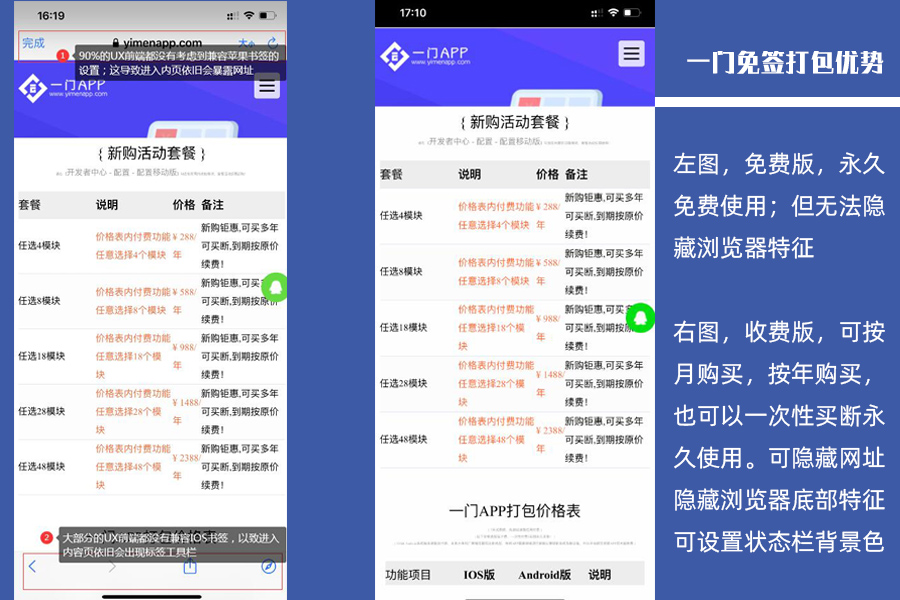This screenshot has height=600, width=900.
Task: Tap green bell icon in 16:19 phone
Action: click(275, 287)
